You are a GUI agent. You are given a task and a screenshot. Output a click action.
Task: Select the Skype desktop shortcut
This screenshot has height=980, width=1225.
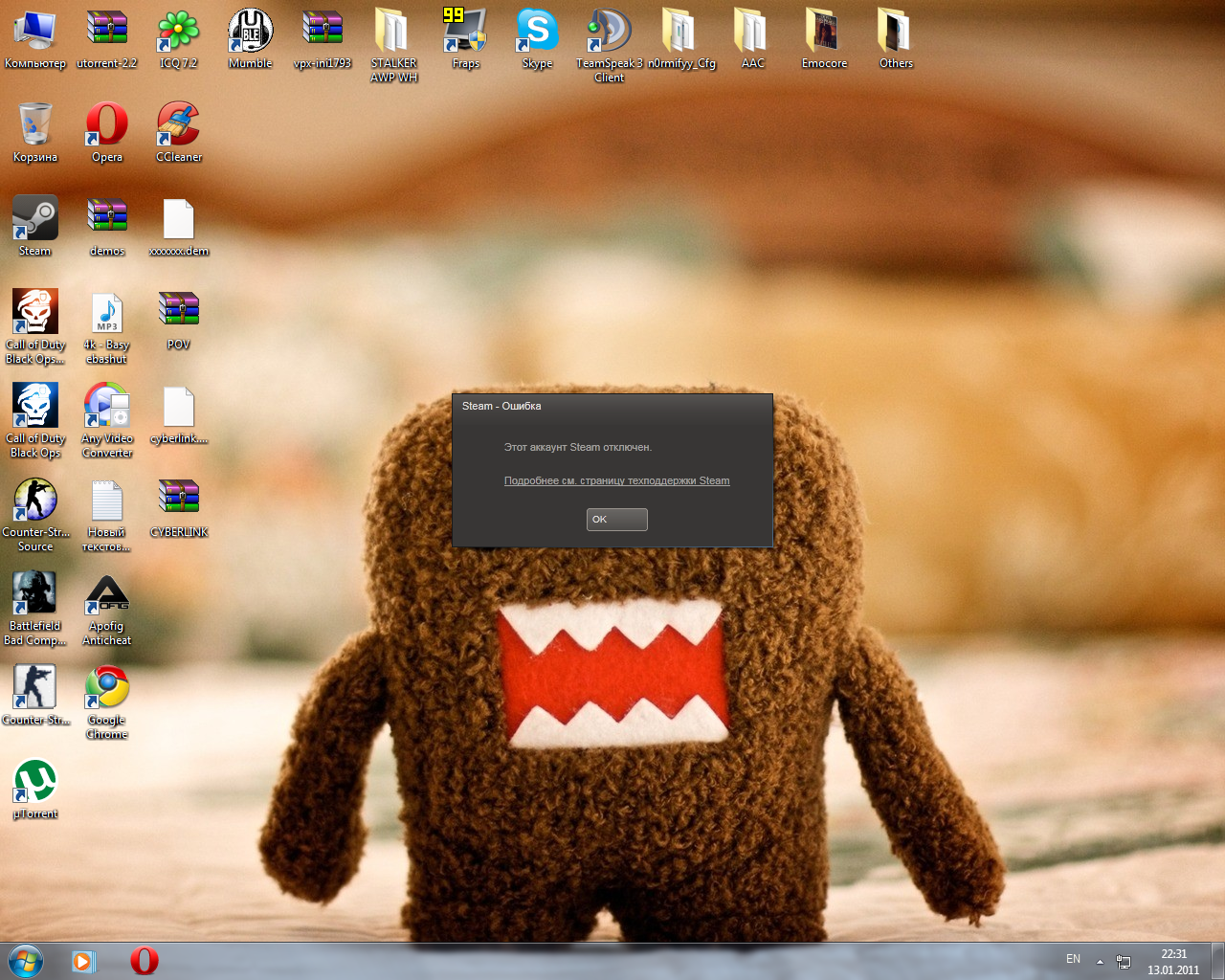[538, 39]
